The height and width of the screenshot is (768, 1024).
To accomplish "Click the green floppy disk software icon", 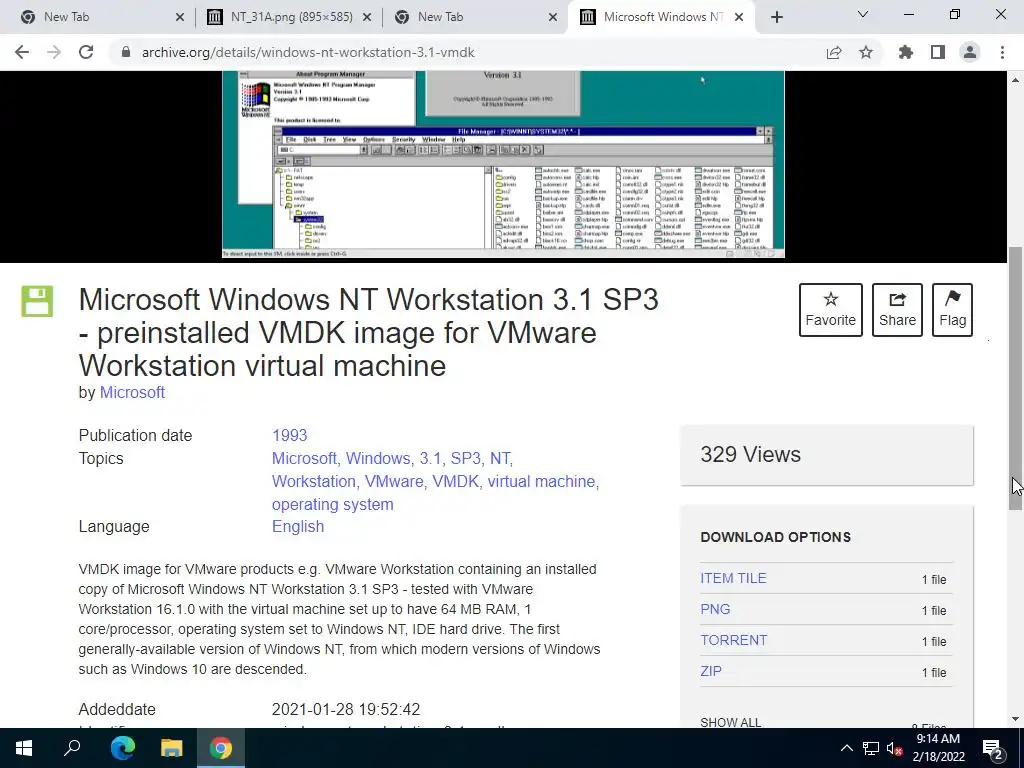I will click(x=37, y=301).
